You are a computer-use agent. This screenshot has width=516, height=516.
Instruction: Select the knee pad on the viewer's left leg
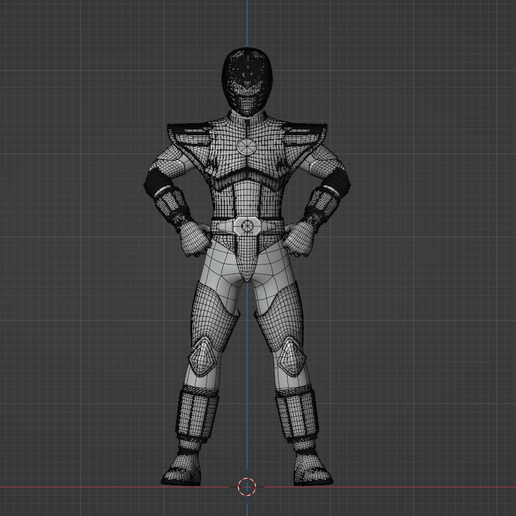coord(204,357)
